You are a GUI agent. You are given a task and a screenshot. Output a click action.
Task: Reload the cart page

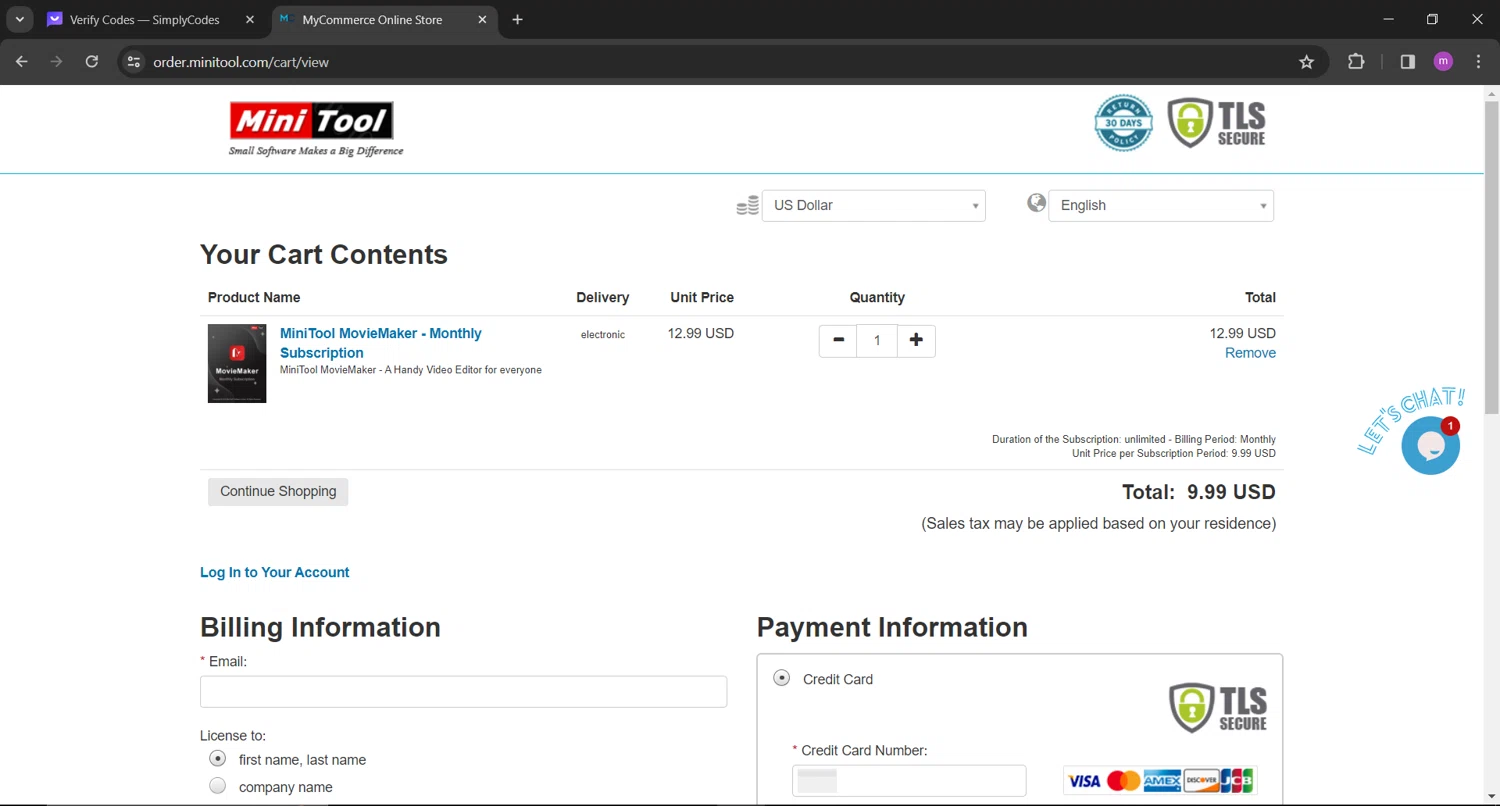[92, 62]
